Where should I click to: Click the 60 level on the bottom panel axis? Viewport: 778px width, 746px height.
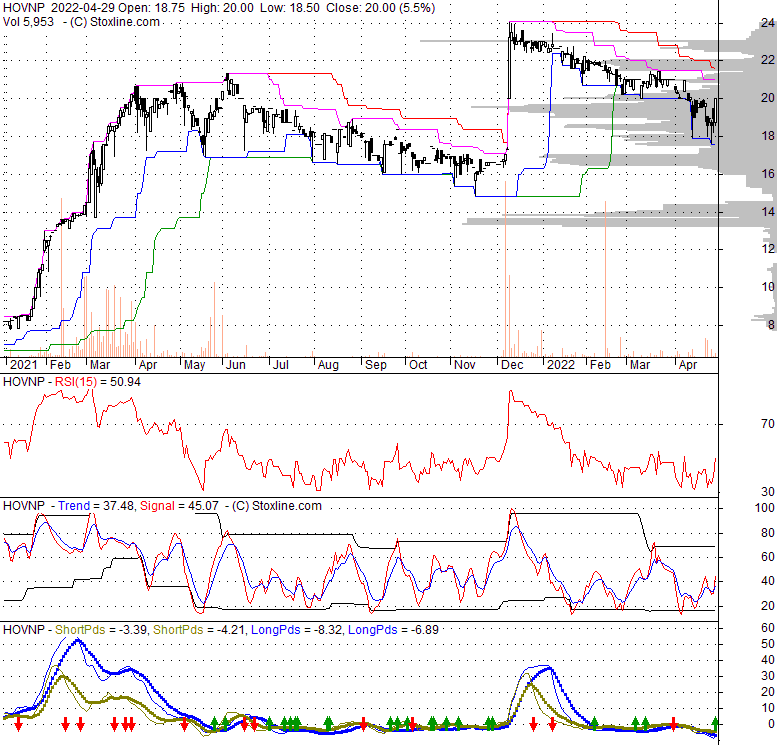click(x=768, y=628)
